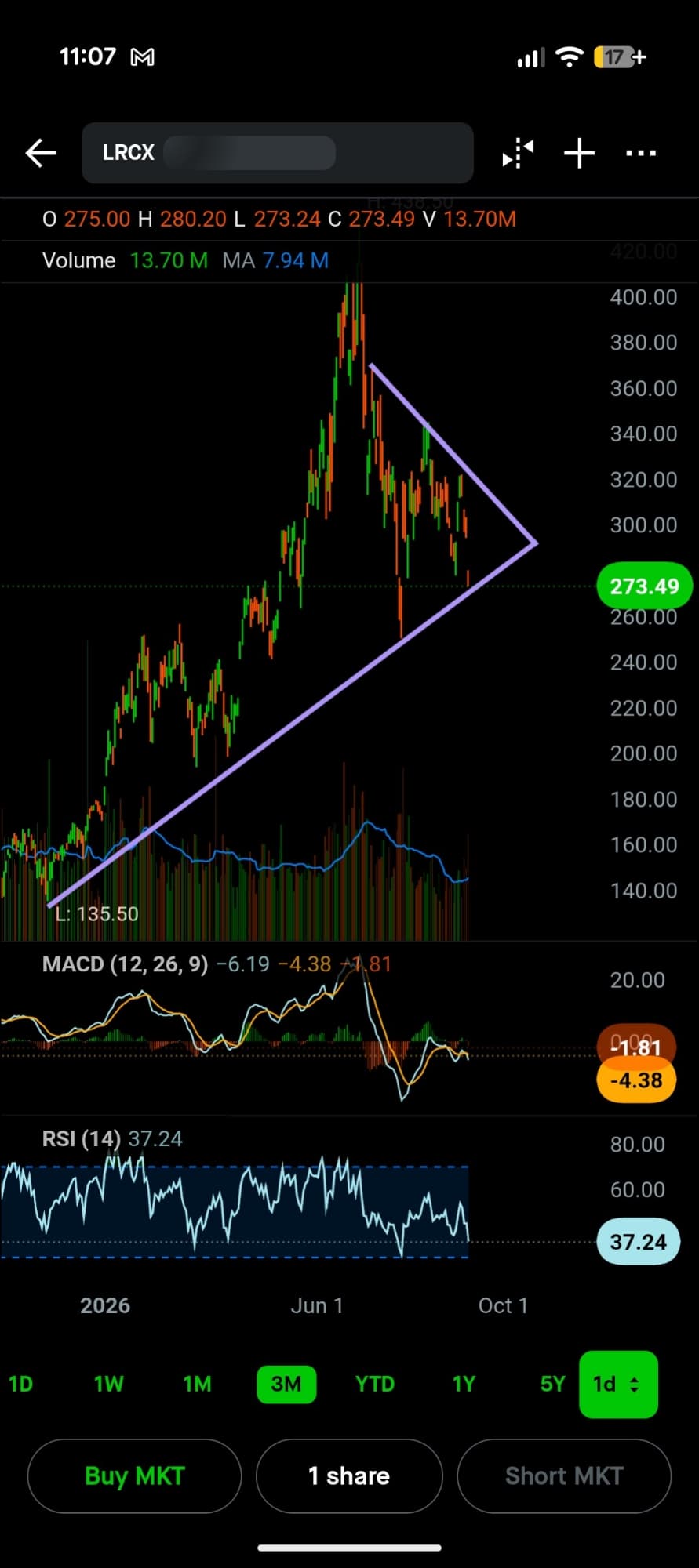Tap the V 13.70M volume readout
The width and height of the screenshot is (699, 1568).
[470, 219]
